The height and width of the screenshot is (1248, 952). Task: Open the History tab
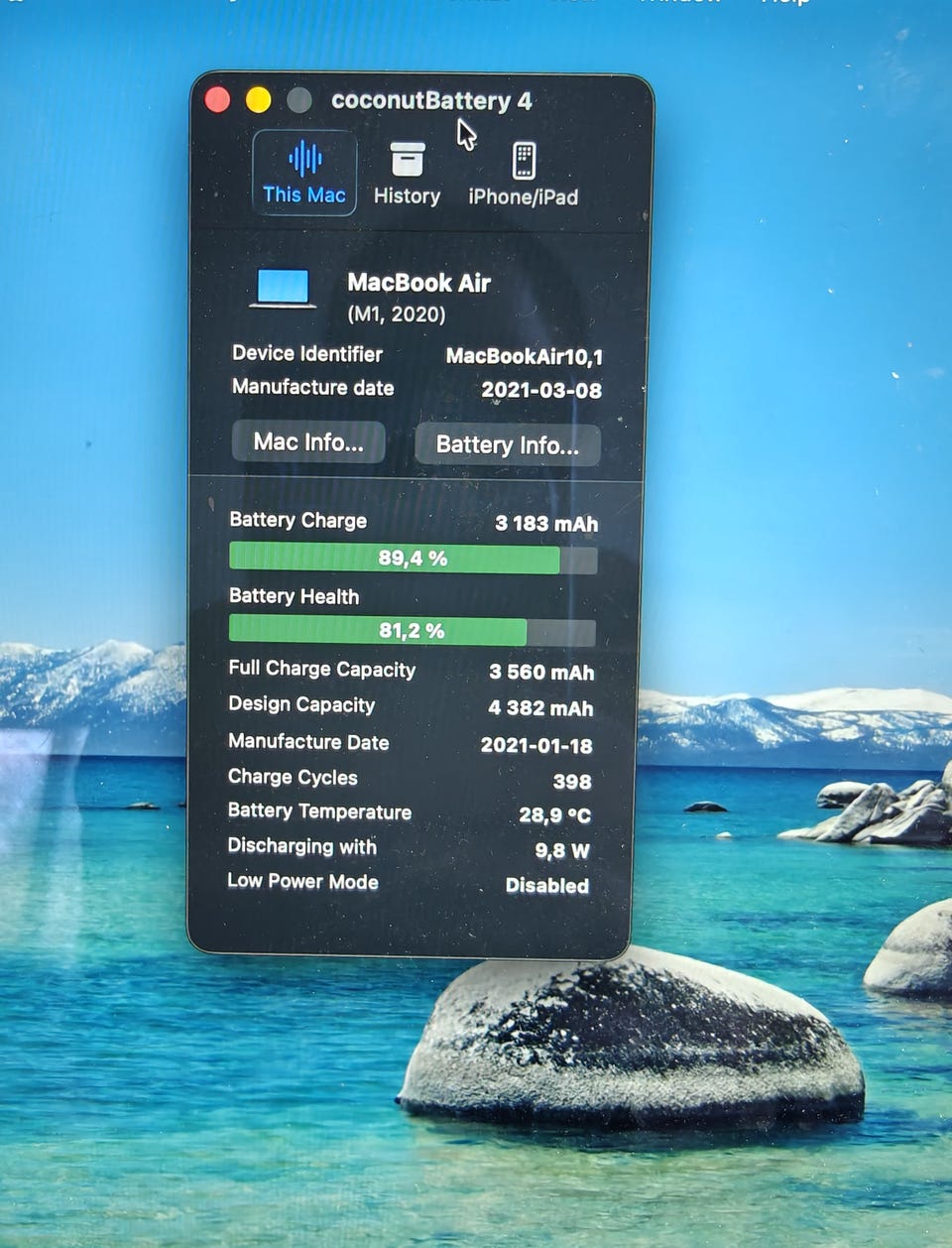point(407,174)
